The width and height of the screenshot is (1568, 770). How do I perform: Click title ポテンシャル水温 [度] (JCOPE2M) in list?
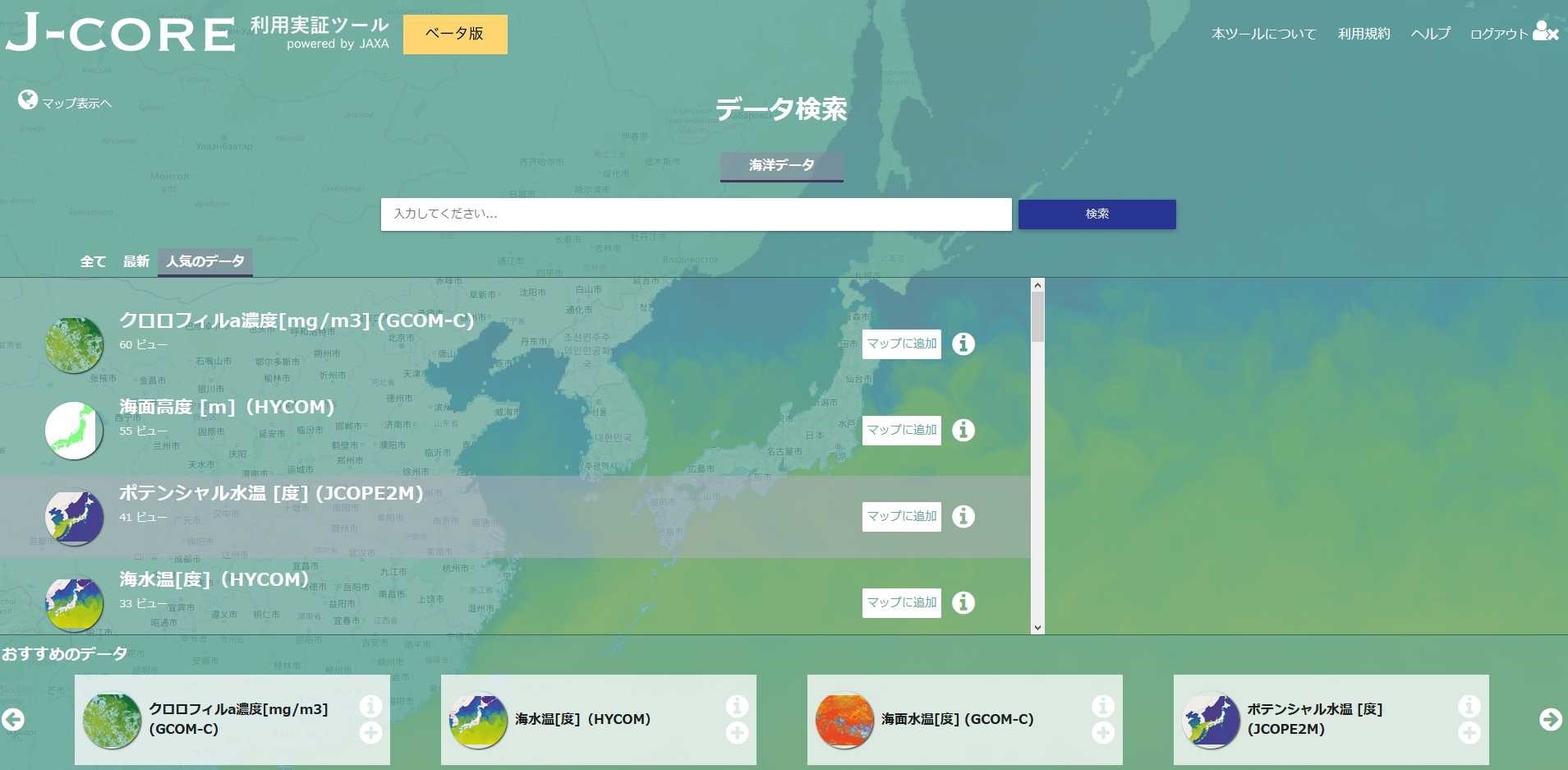(x=271, y=493)
